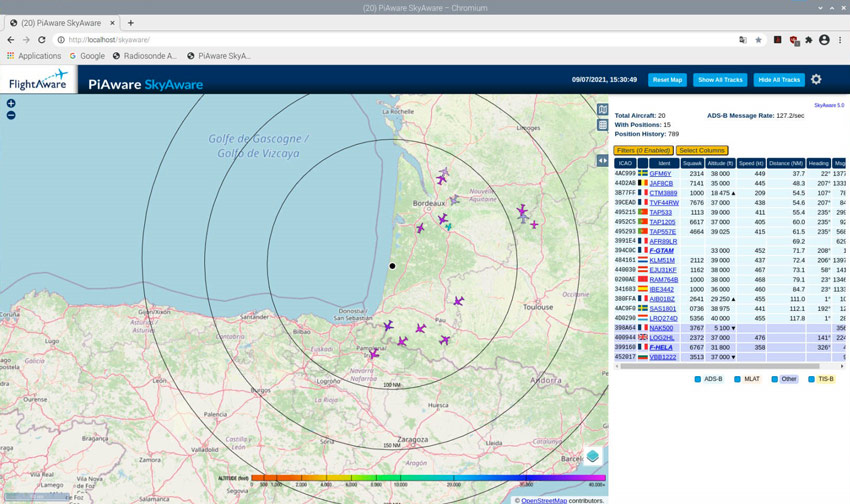The height and width of the screenshot is (504, 850).
Task: View site information icon in address bar
Action: tap(61, 40)
